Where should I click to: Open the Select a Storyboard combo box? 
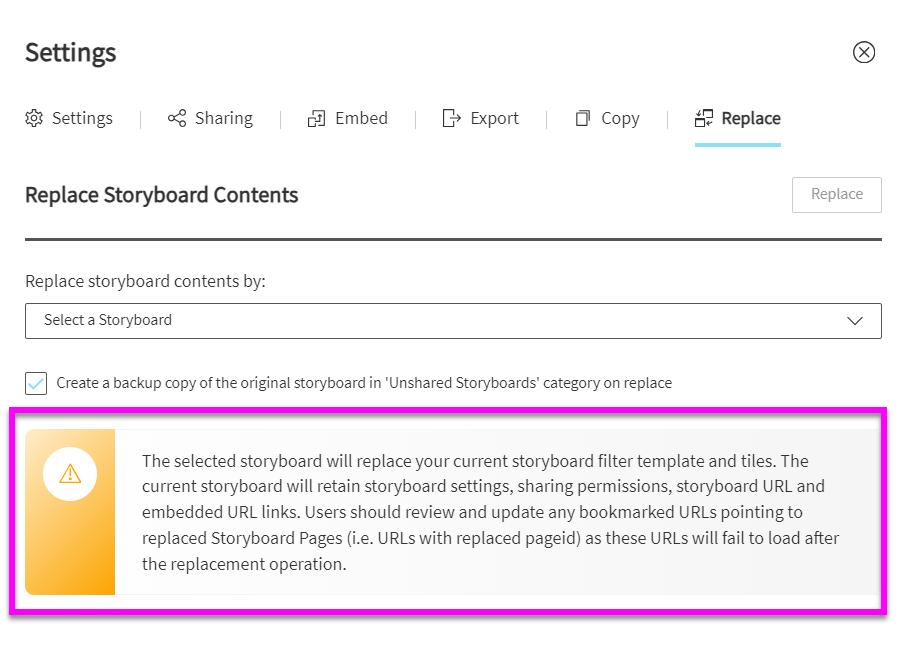tap(453, 321)
